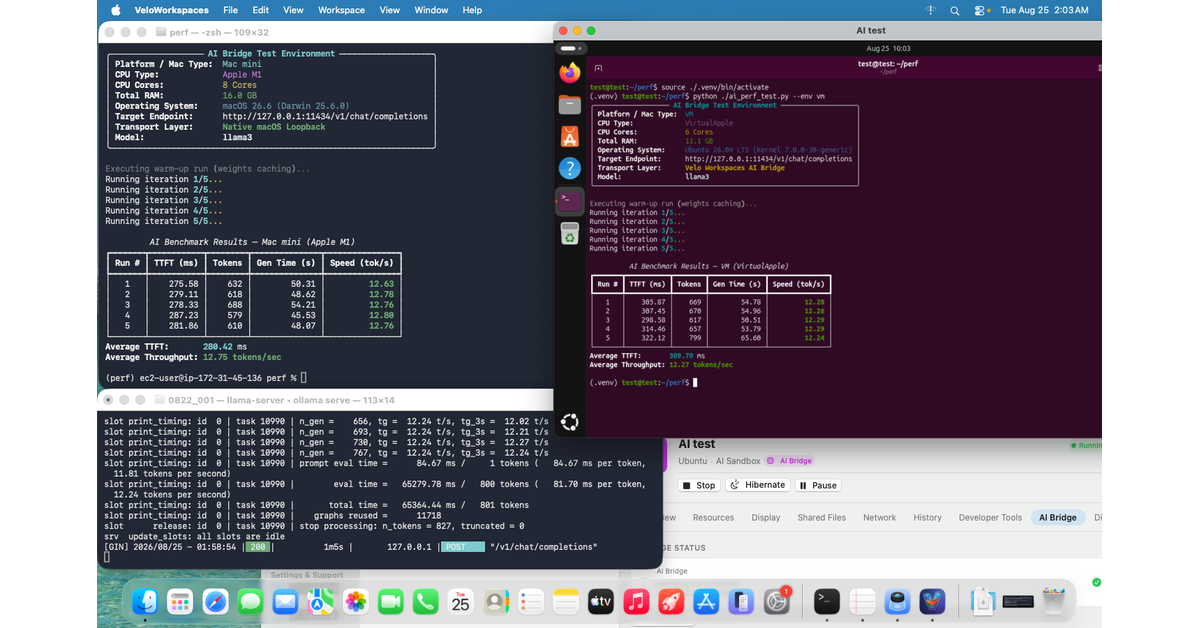
Task: Pause the AI test workspace
Action: 818,485
